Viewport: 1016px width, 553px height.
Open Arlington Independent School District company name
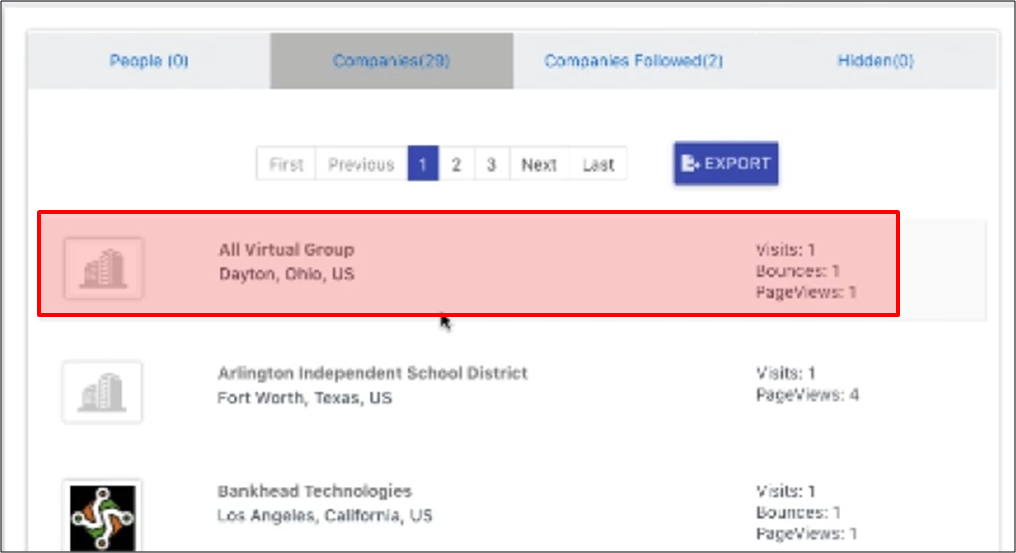point(373,373)
